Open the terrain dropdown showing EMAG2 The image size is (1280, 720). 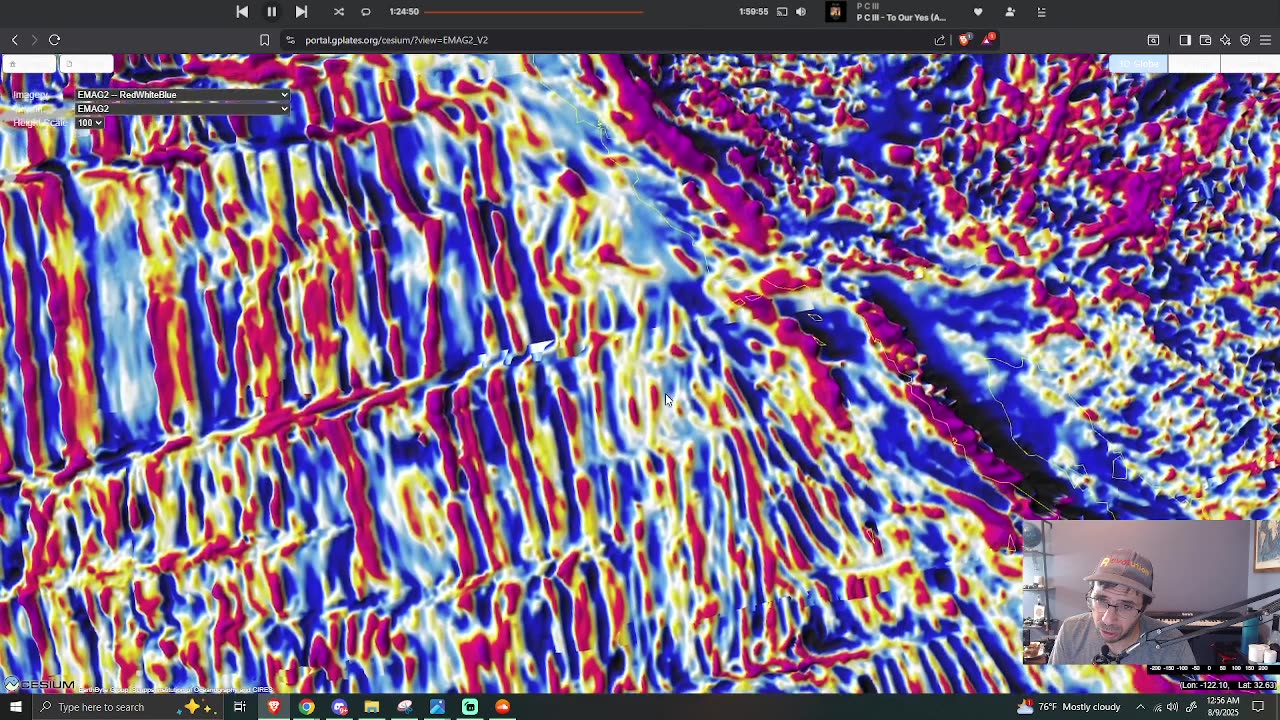click(182, 108)
